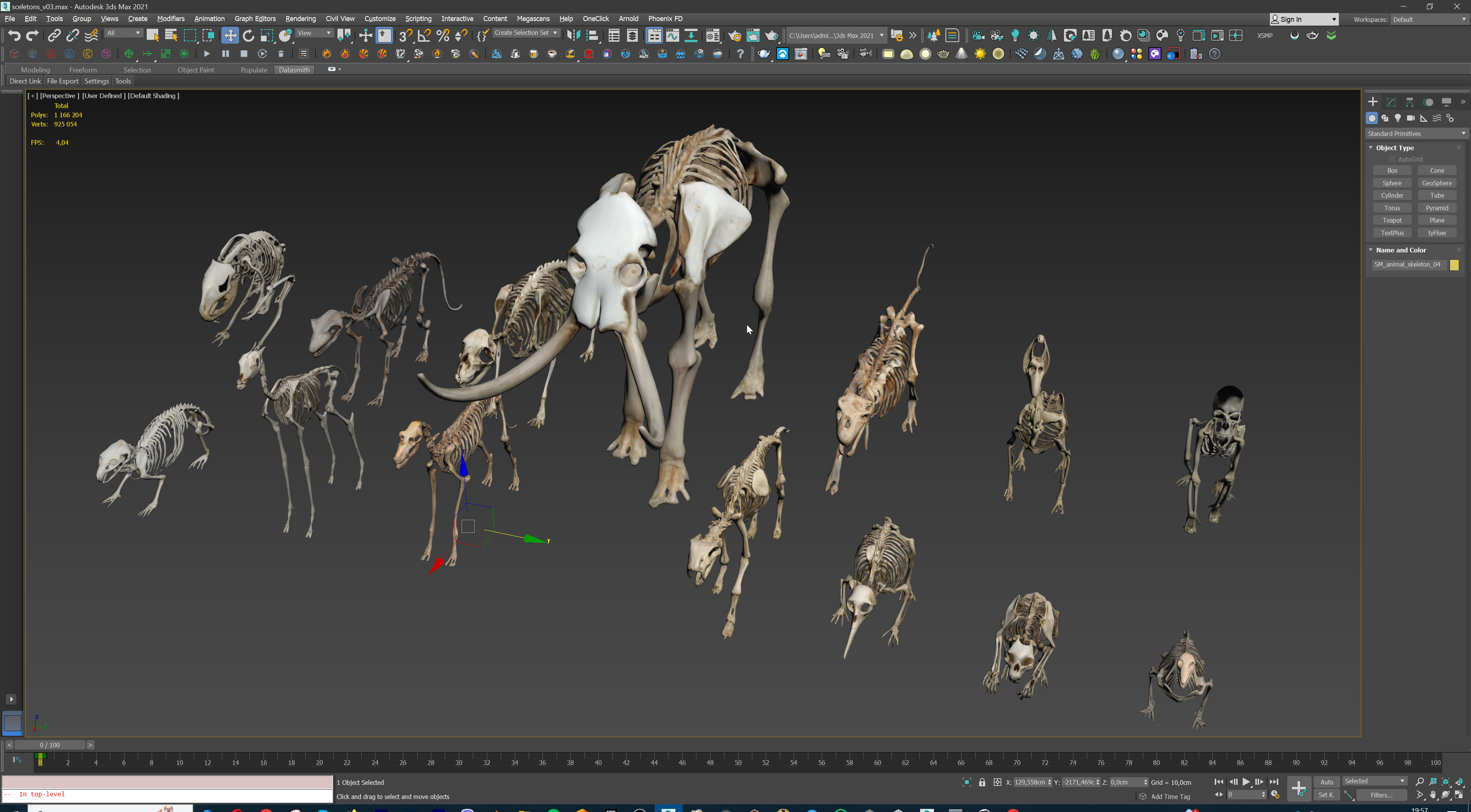The height and width of the screenshot is (812, 1471).
Task: Select the Shapes category icon
Action: coord(1385,118)
